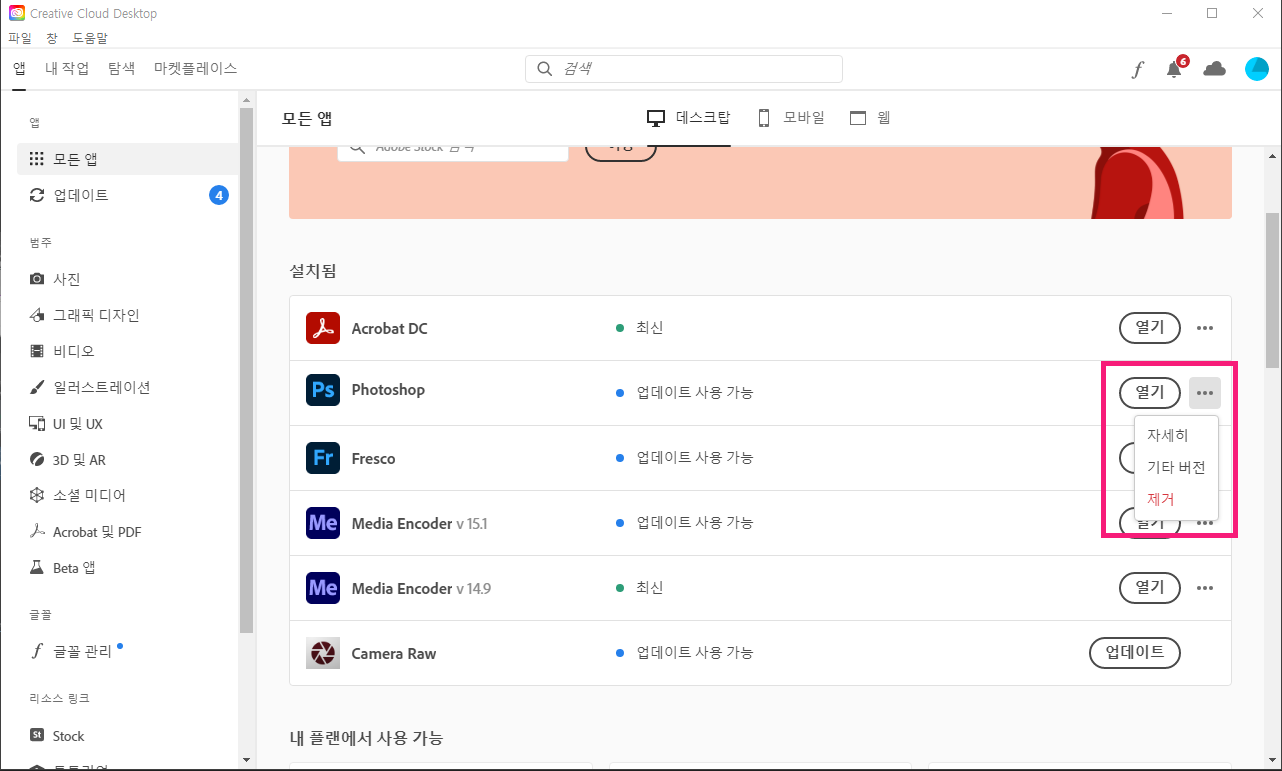The width and height of the screenshot is (1282, 771).
Task: Select 모든 앱 in the sidebar
Action: [x=128, y=159]
